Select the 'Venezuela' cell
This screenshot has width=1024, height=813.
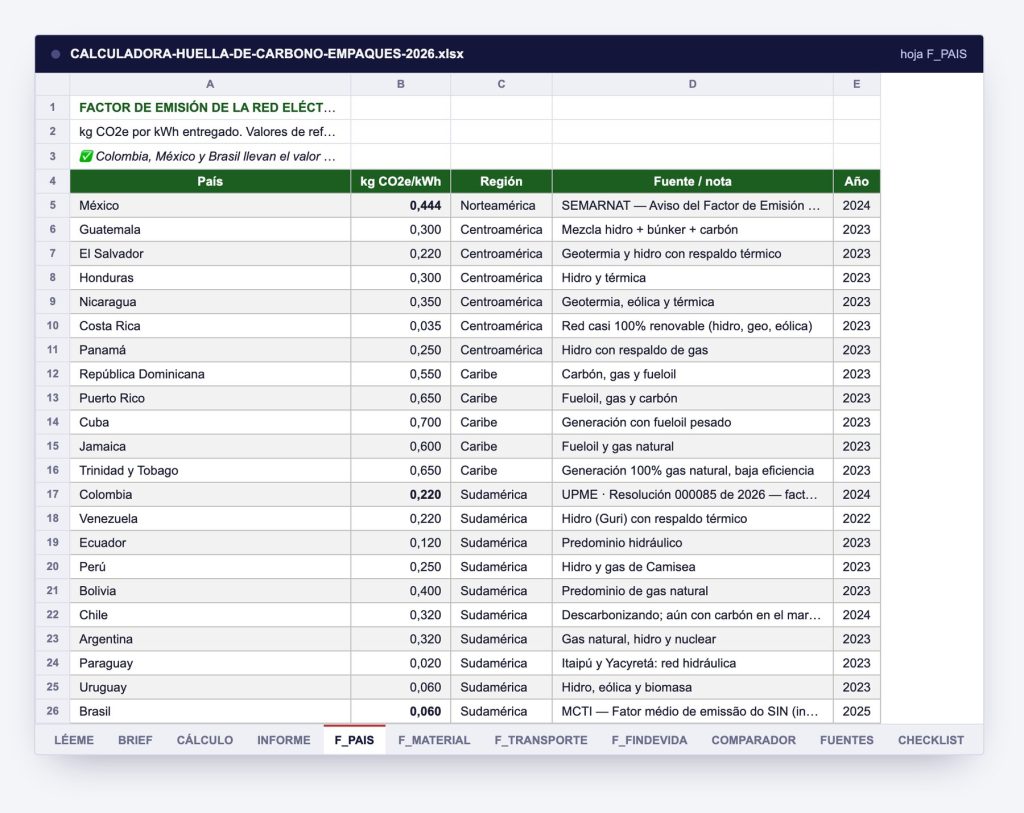tap(210, 518)
